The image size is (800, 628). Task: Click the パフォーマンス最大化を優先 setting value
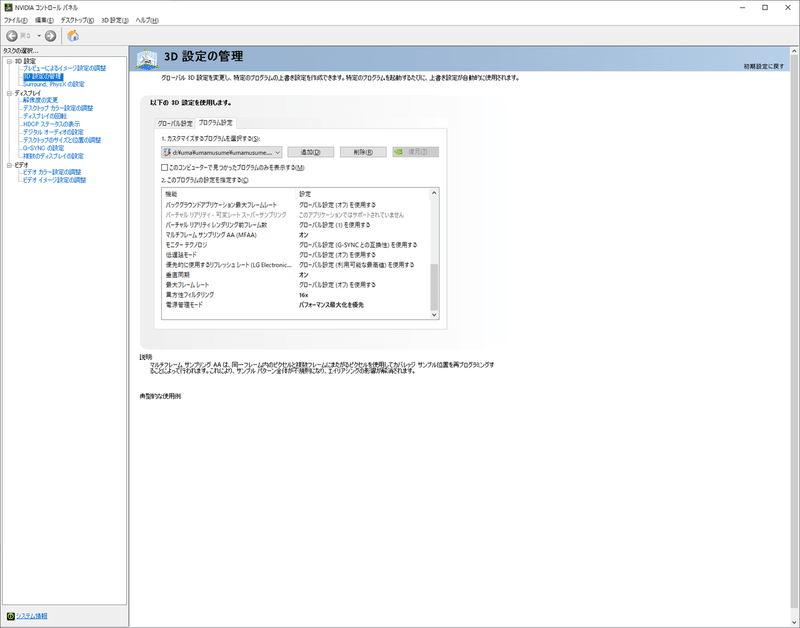(331, 305)
